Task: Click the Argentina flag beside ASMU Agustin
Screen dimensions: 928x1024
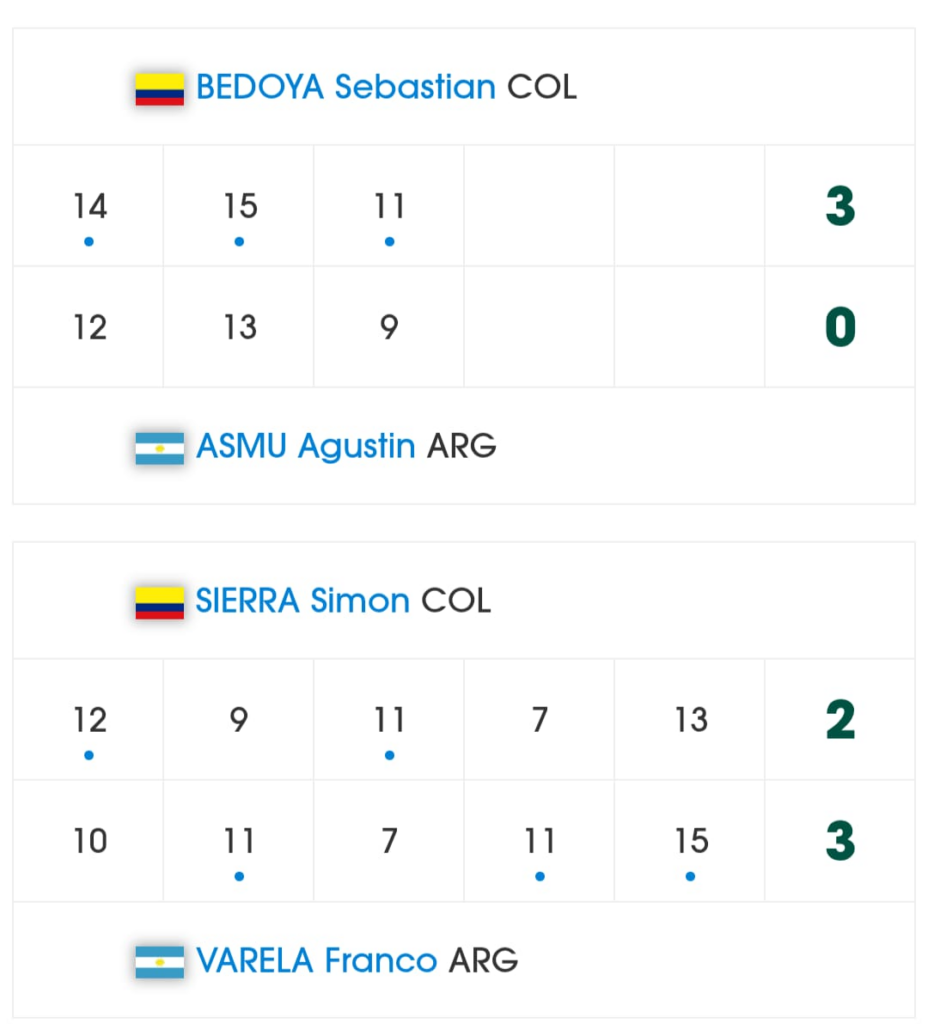Action: [160, 447]
